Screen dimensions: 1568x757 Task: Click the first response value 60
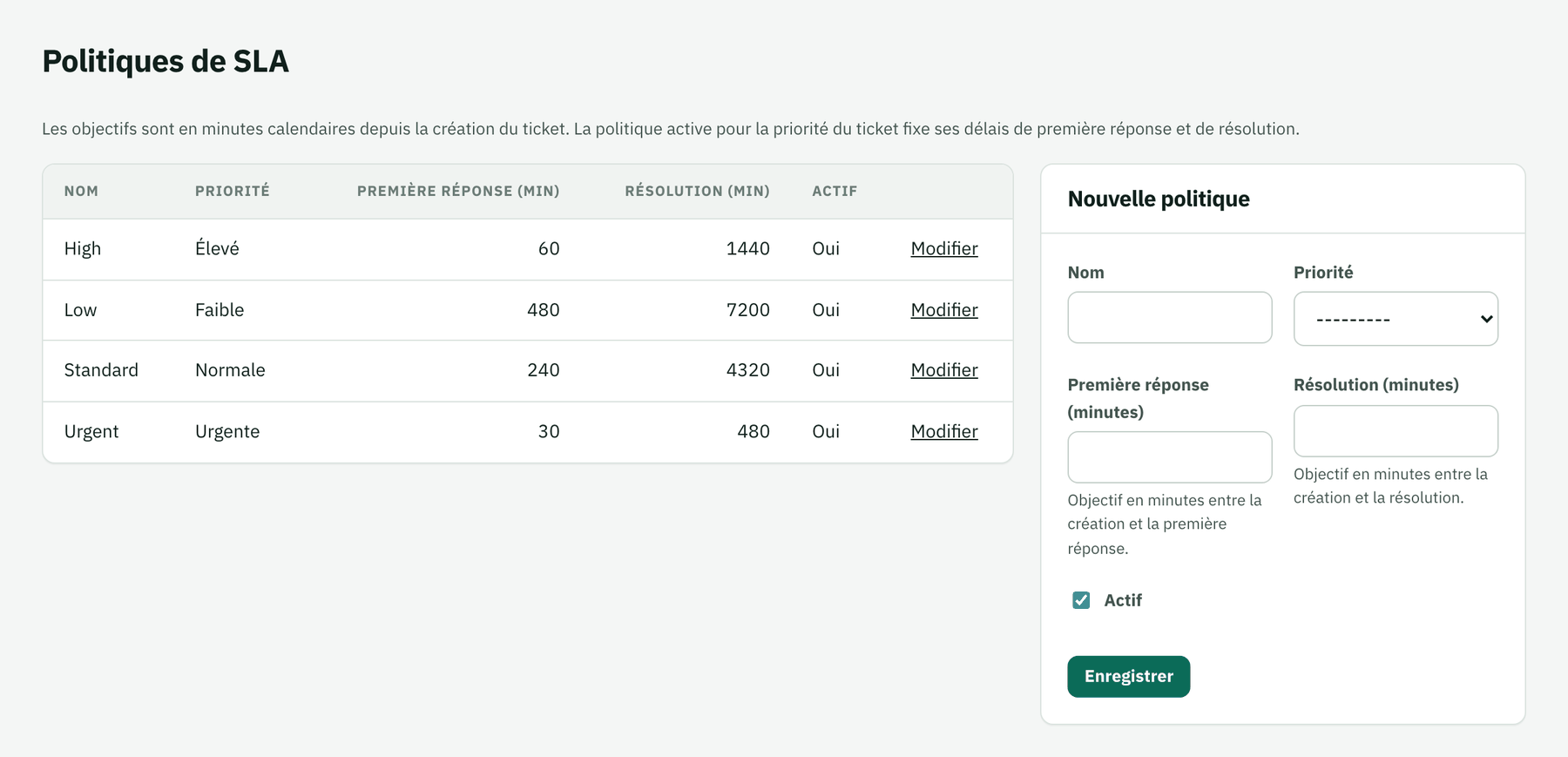pyautogui.click(x=549, y=248)
